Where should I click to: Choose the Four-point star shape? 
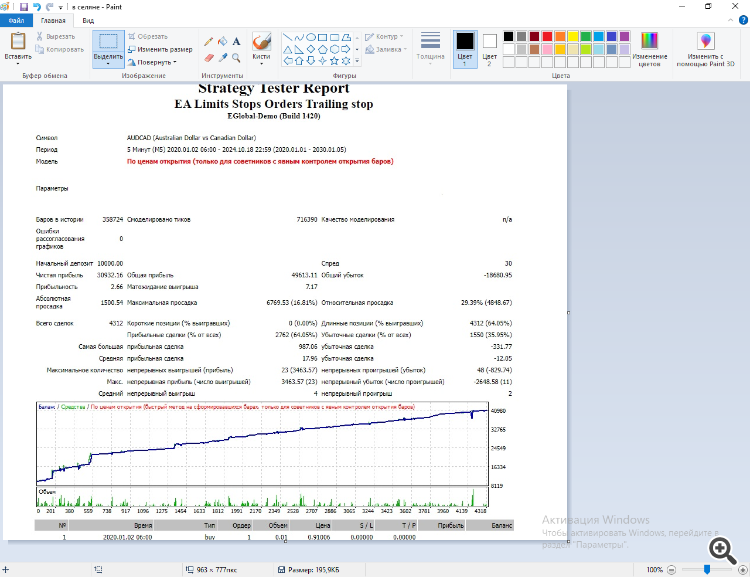tap(322, 61)
